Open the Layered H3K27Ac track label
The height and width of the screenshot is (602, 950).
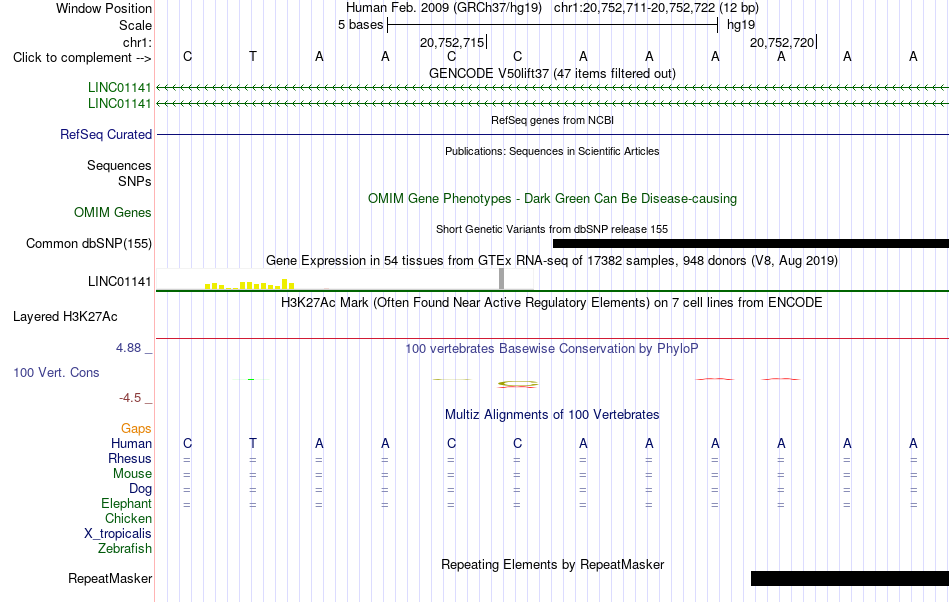coord(65,317)
